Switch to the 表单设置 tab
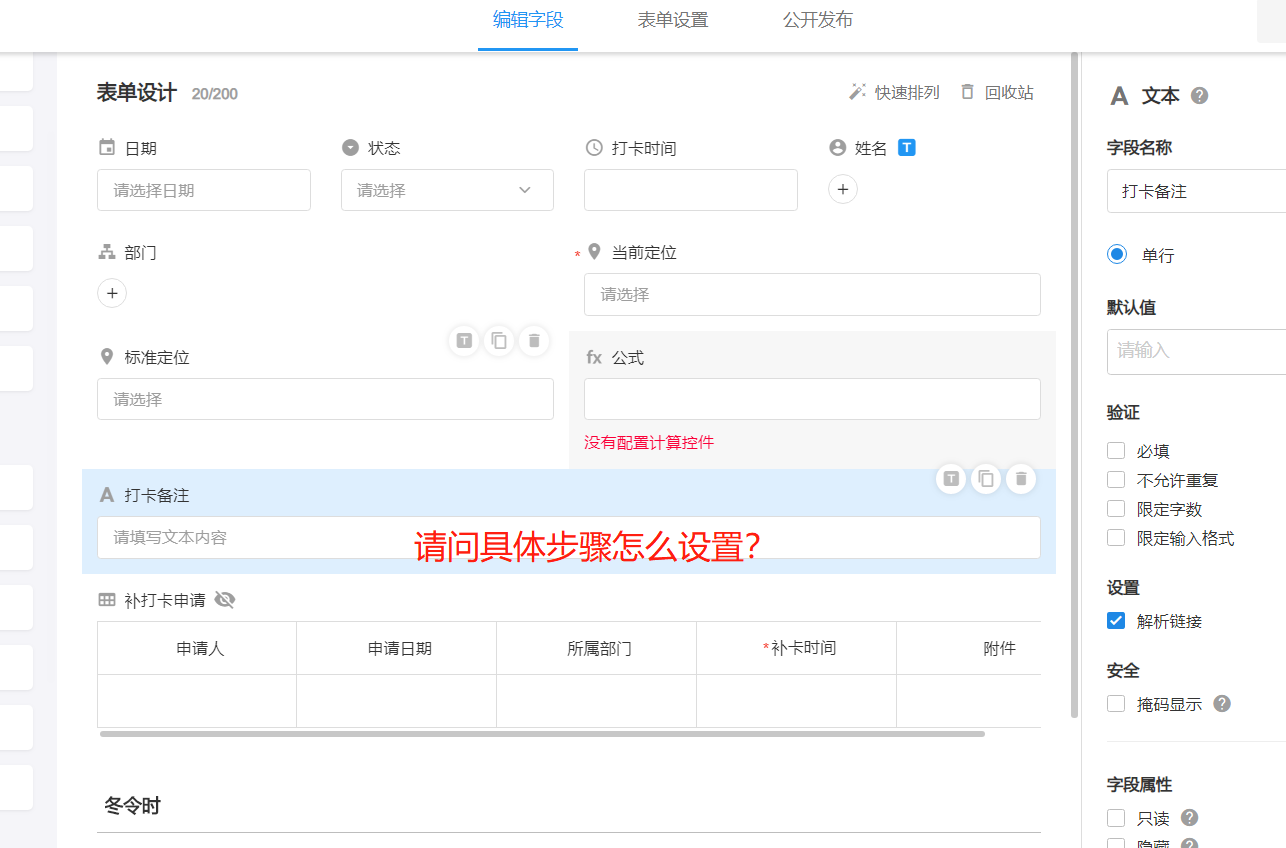This screenshot has height=848, width=1286. pyautogui.click(x=673, y=20)
